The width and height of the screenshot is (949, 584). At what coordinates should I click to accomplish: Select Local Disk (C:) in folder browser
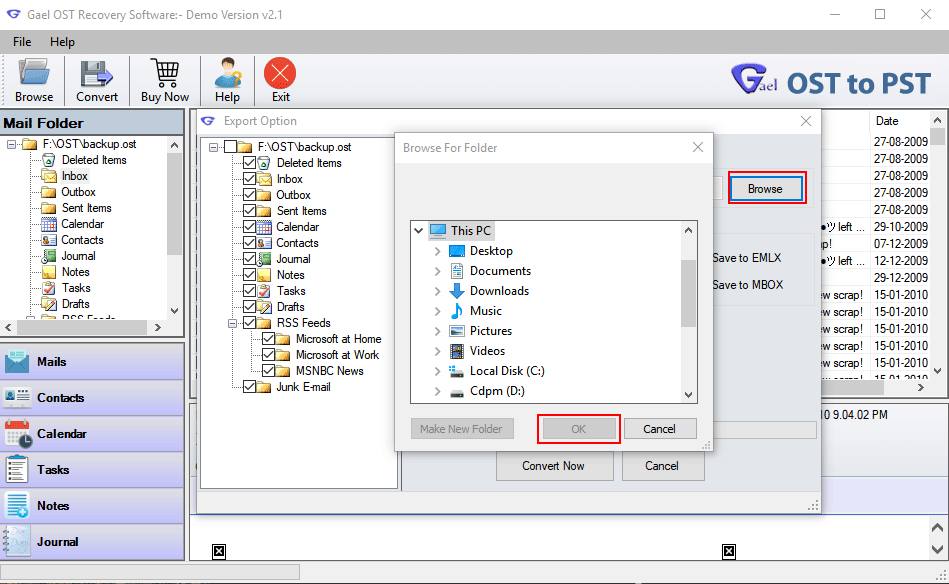[x=507, y=371]
